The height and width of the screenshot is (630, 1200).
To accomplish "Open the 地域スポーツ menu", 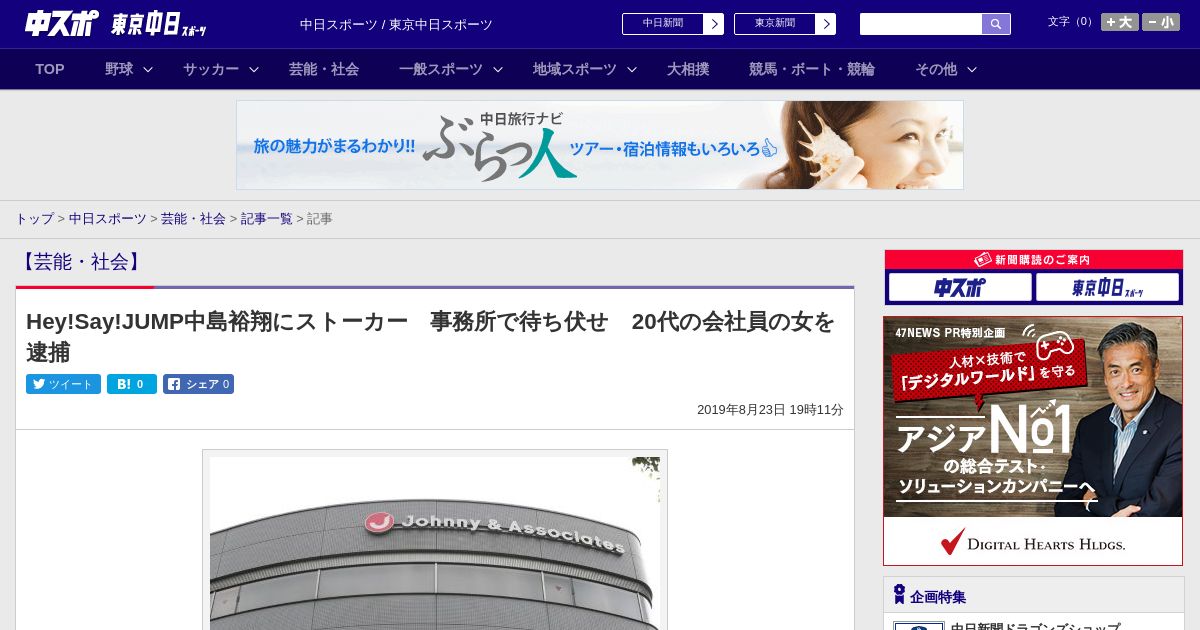I will click(575, 69).
